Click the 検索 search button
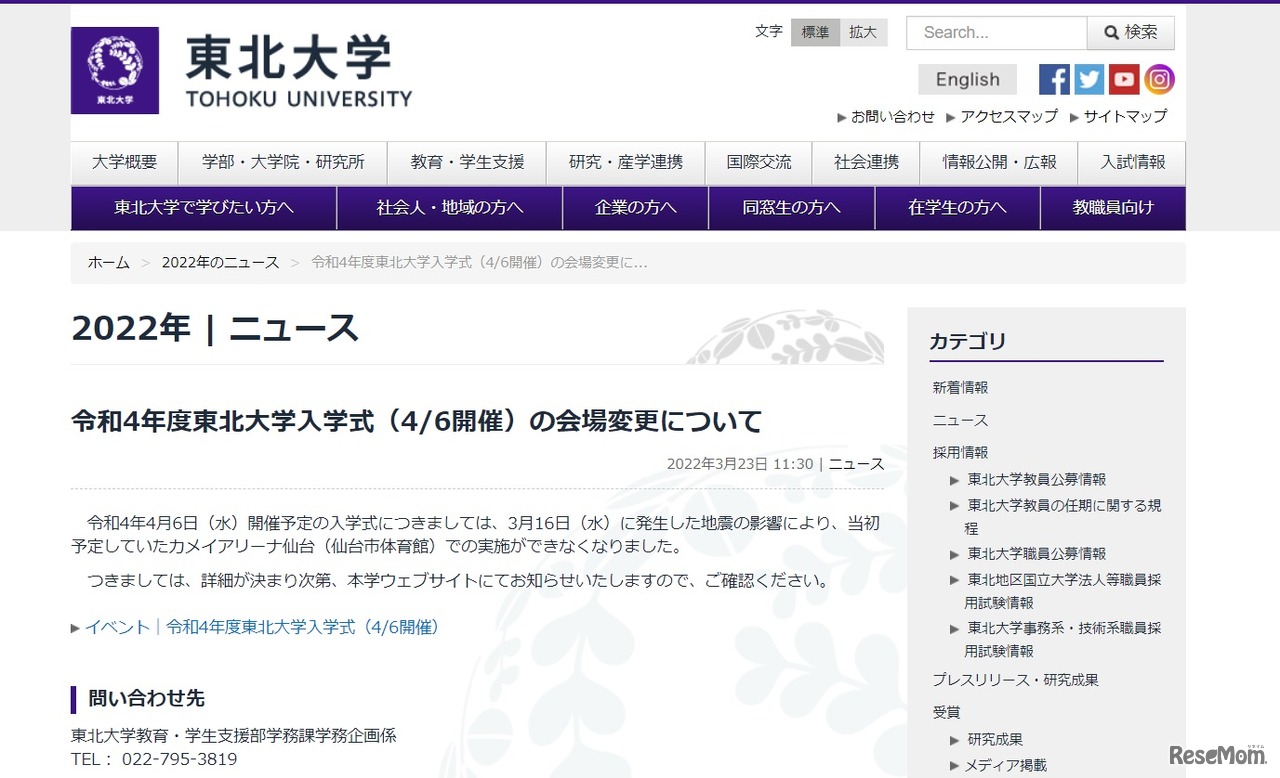The image size is (1280, 778). [x=1131, y=33]
